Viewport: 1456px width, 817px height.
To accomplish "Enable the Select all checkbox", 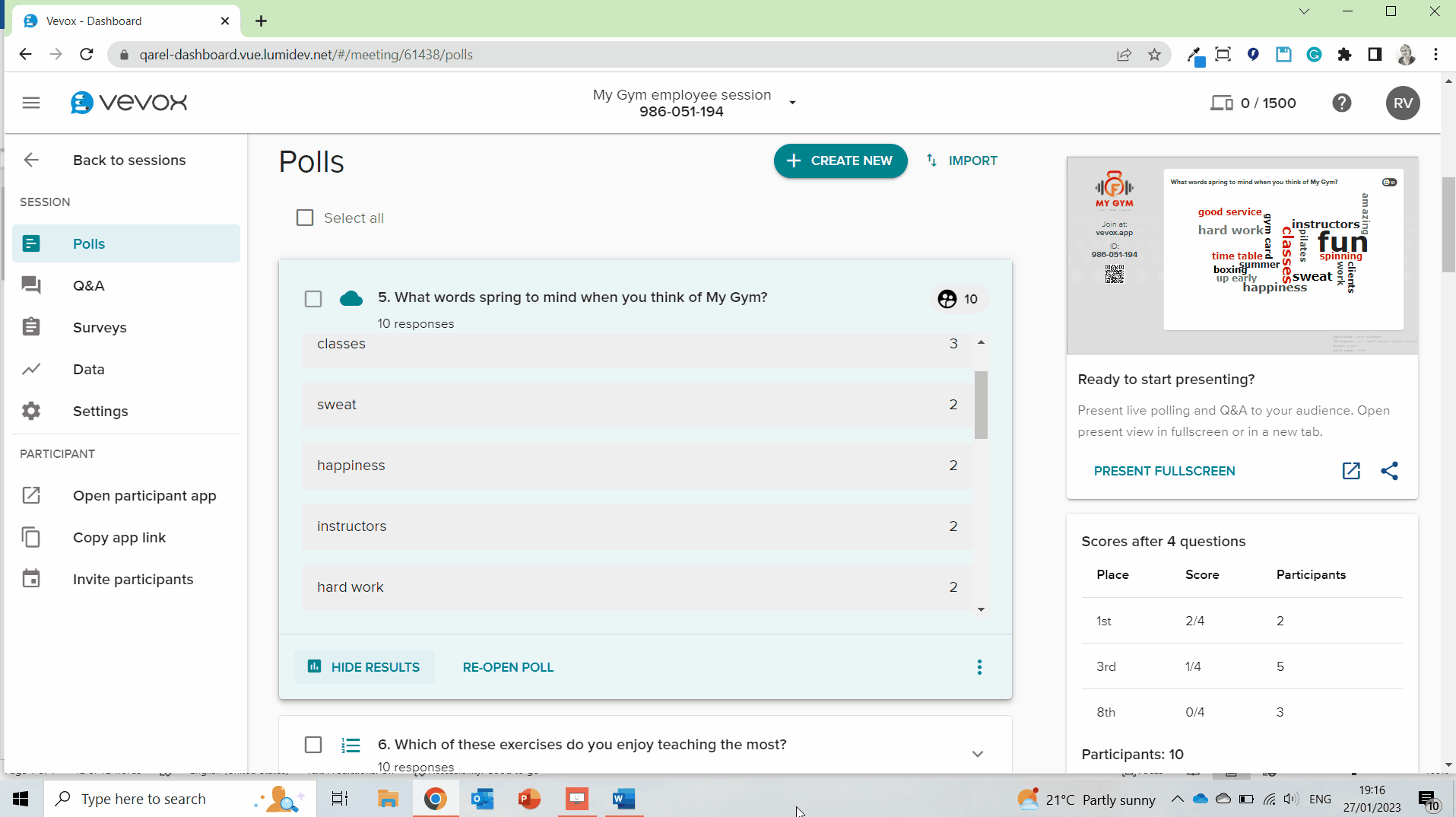I will pos(304,218).
